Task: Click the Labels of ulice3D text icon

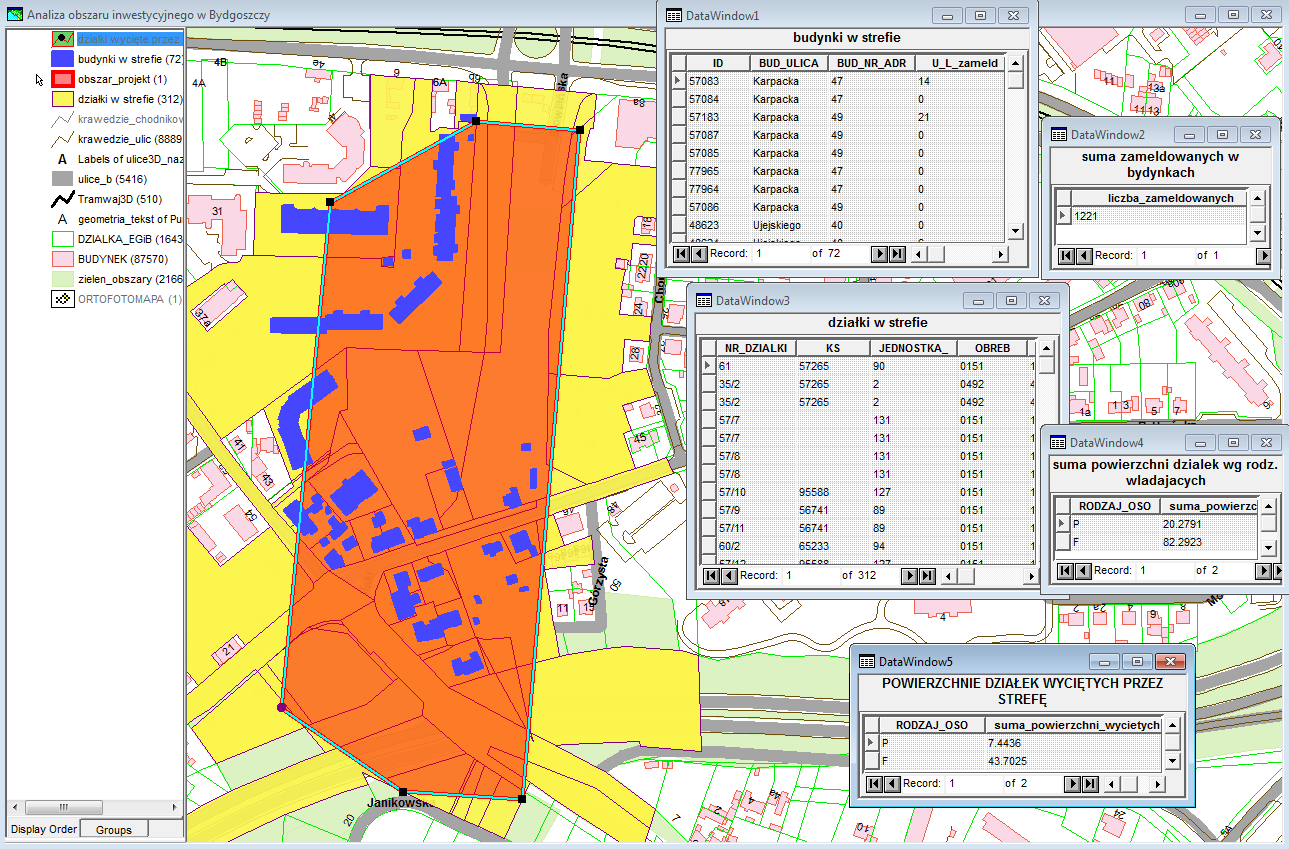Action: [x=62, y=159]
